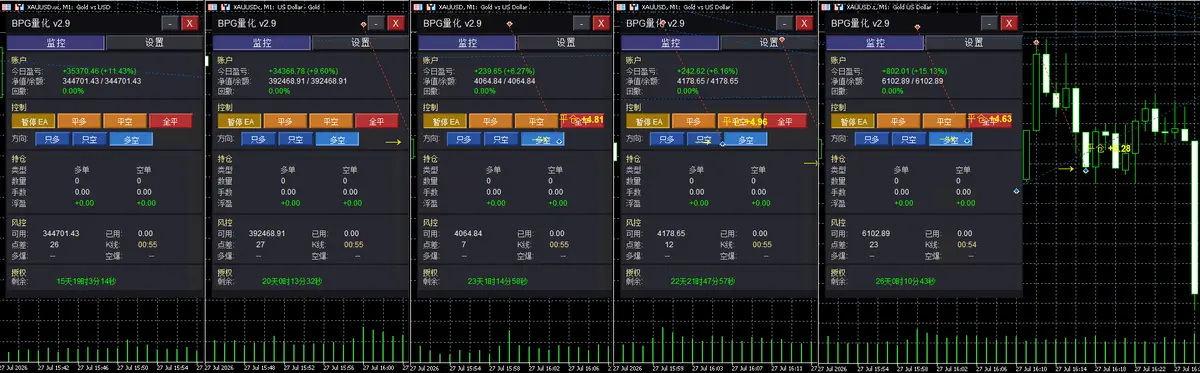This screenshot has height=373, width=1200.
Task: Pick 多空 direction in the 6102.89 panel
Action: 950,139
